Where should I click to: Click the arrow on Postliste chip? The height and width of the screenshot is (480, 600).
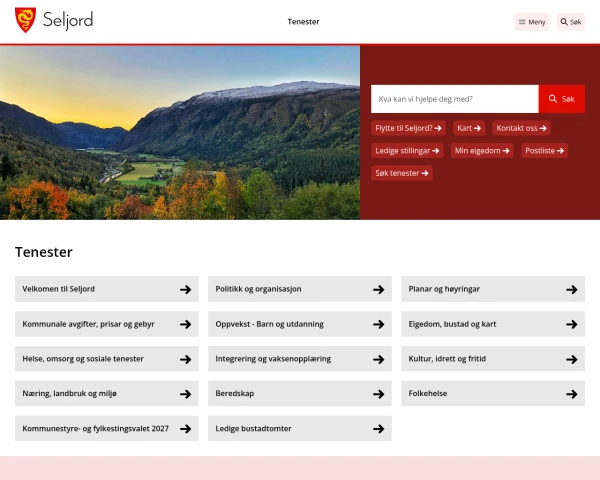(x=560, y=151)
